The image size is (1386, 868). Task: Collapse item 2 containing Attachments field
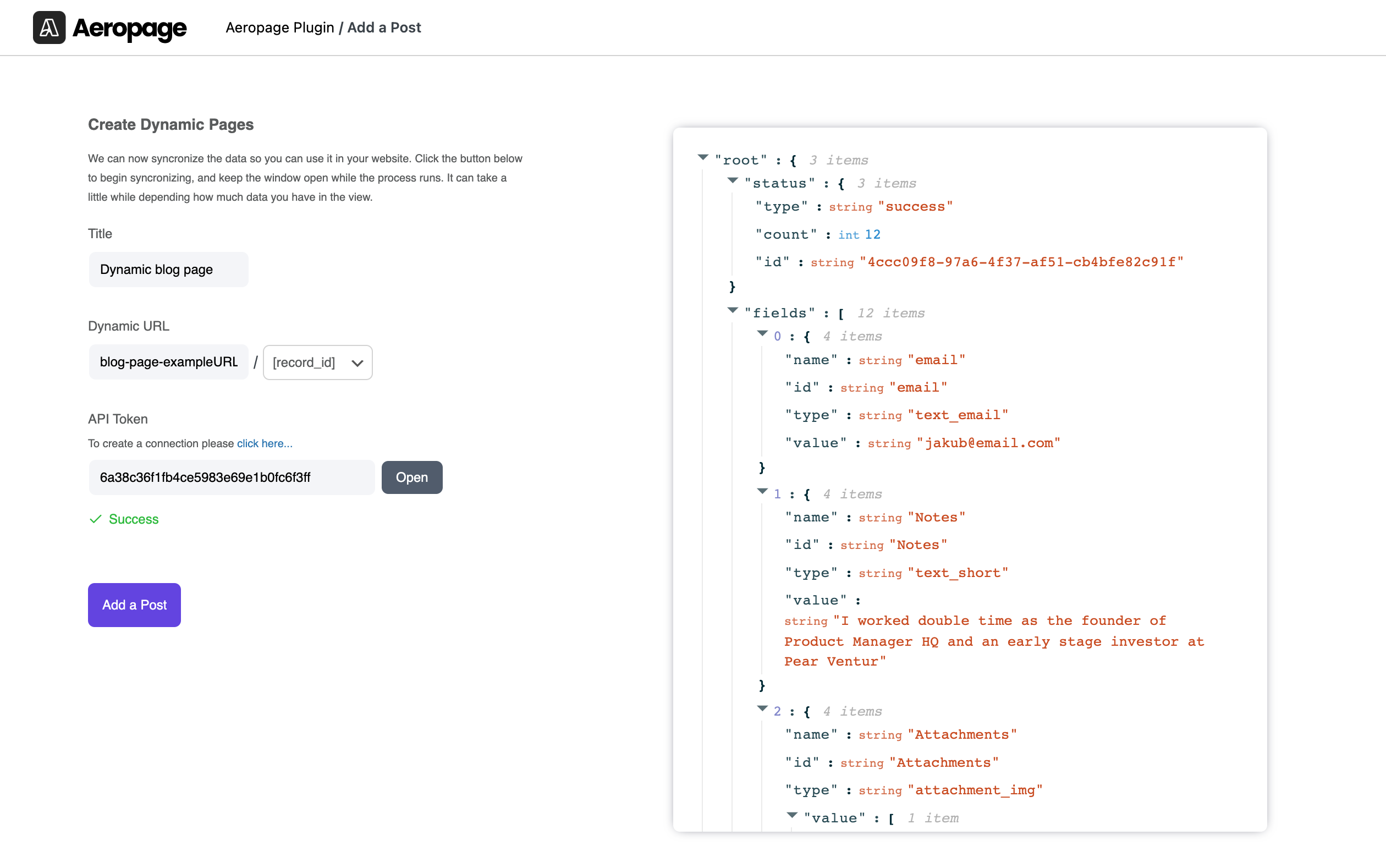pyautogui.click(x=762, y=708)
